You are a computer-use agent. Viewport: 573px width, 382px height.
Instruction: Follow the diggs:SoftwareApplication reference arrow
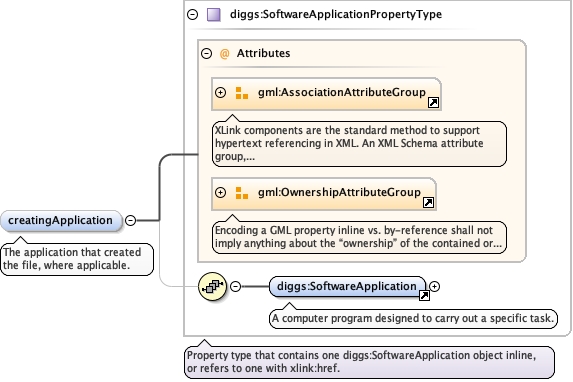tap(424, 295)
